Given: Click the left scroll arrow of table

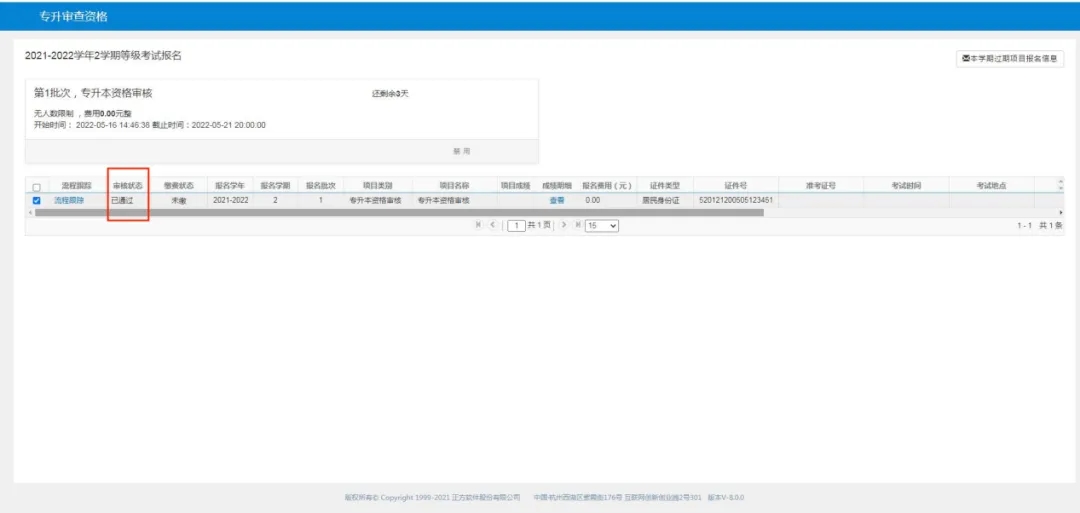Looking at the screenshot, I should tap(28, 213).
